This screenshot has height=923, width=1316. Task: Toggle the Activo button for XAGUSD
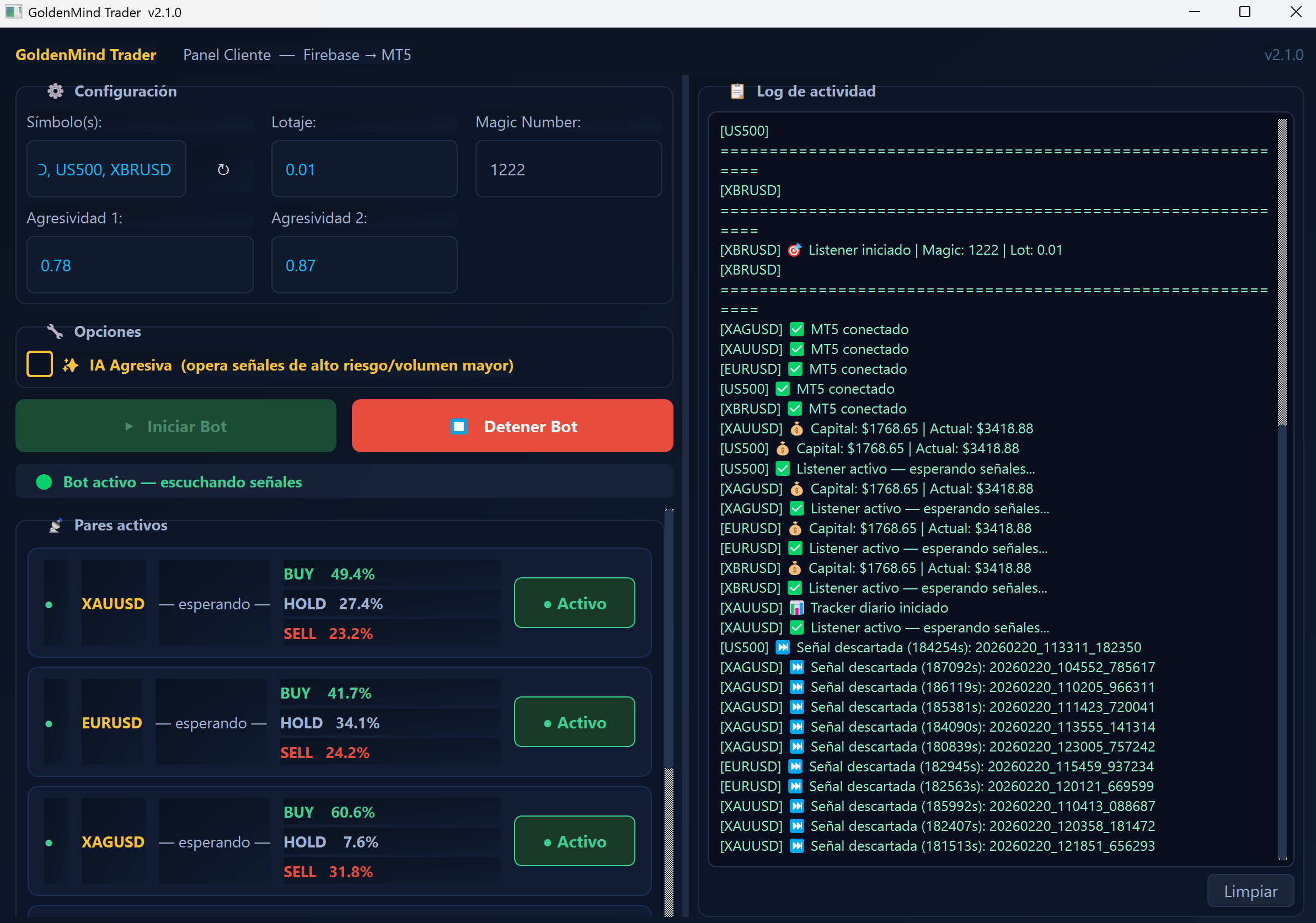click(x=574, y=841)
